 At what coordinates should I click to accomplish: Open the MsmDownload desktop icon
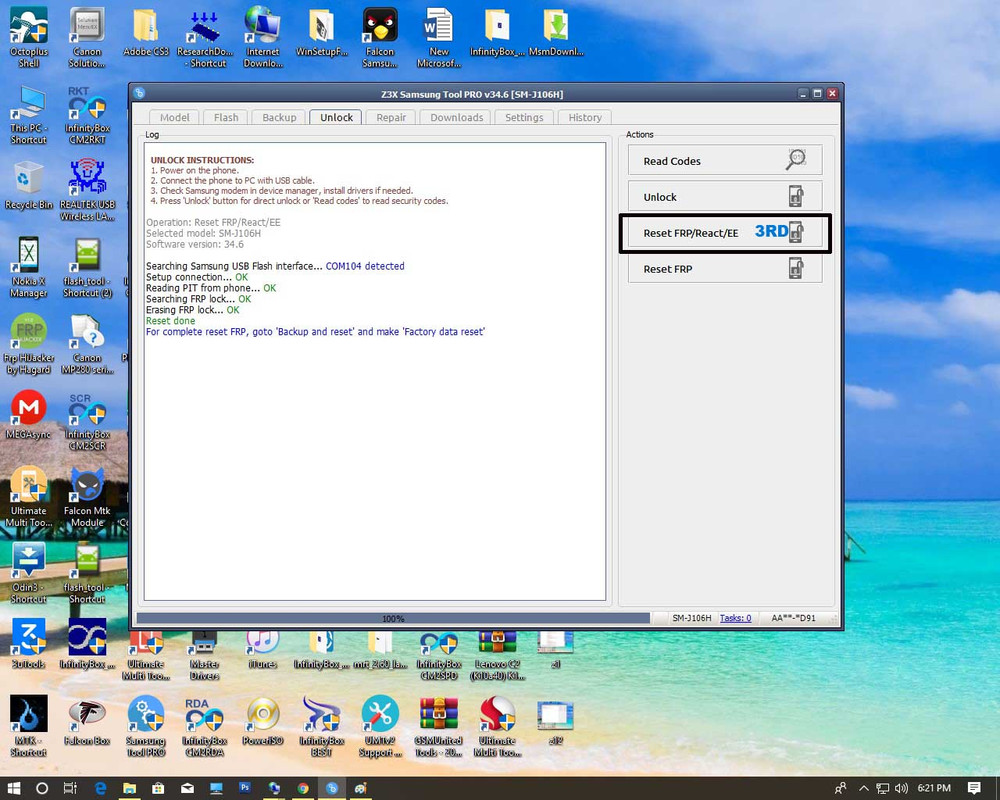click(556, 32)
